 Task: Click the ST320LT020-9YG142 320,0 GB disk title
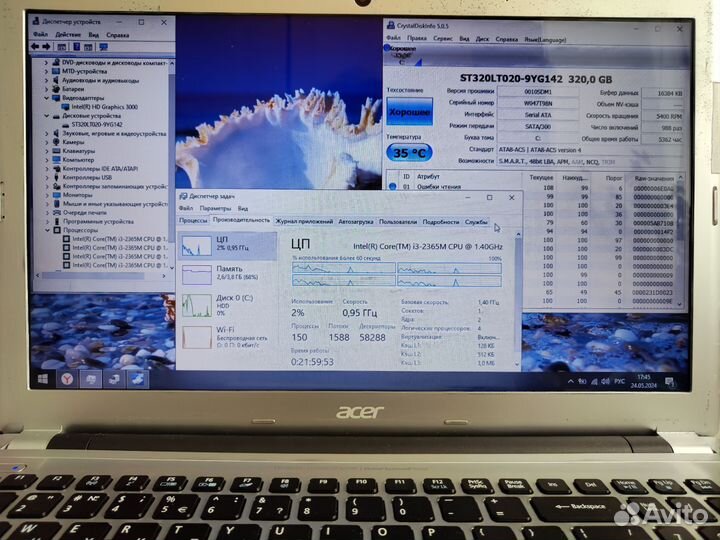click(535, 79)
